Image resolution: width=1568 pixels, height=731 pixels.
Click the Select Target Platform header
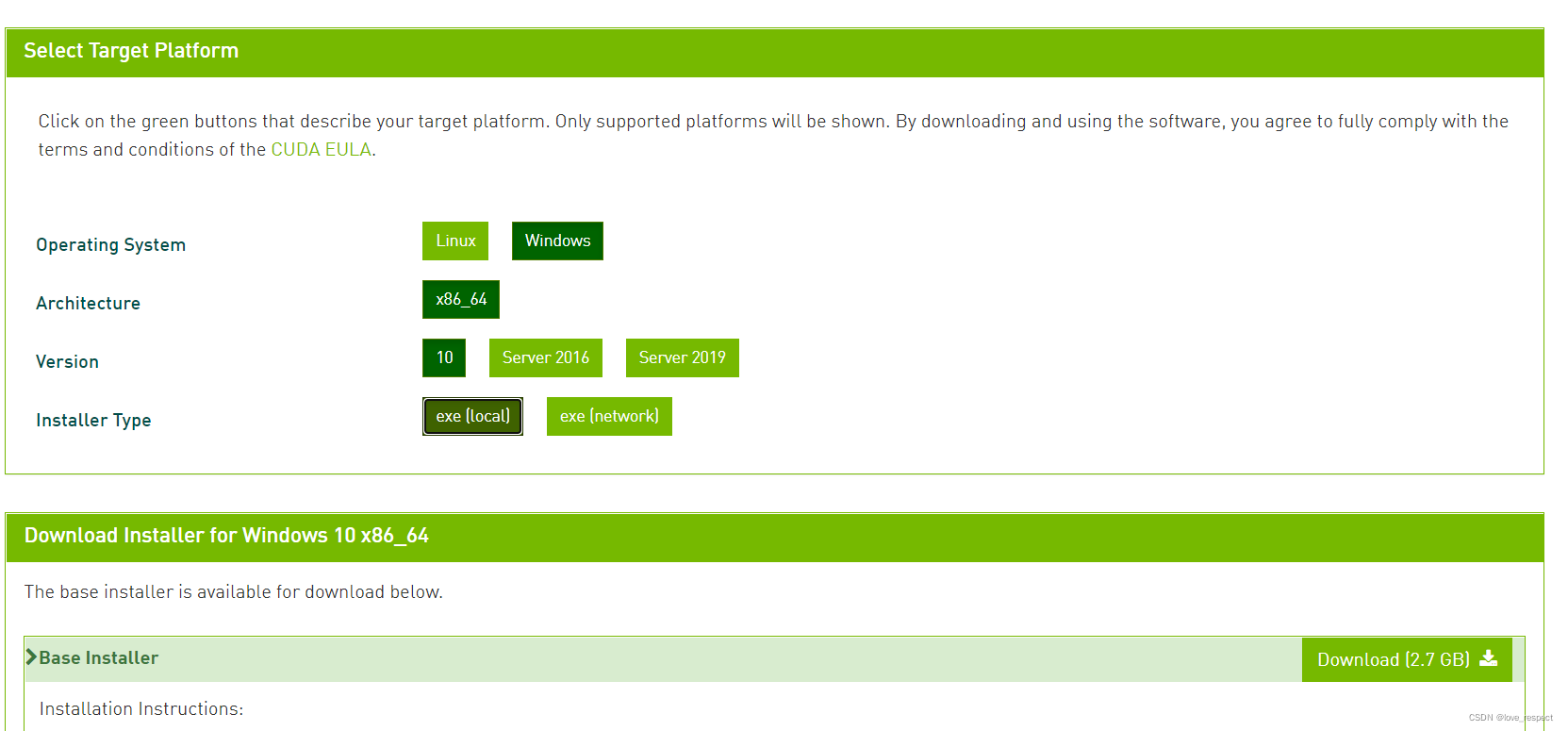point(131,51)
